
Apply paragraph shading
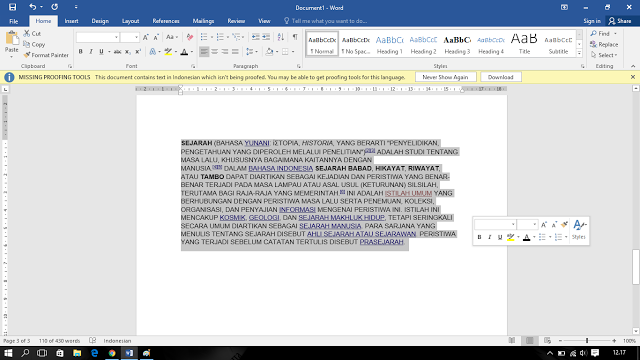coord(269,52)
